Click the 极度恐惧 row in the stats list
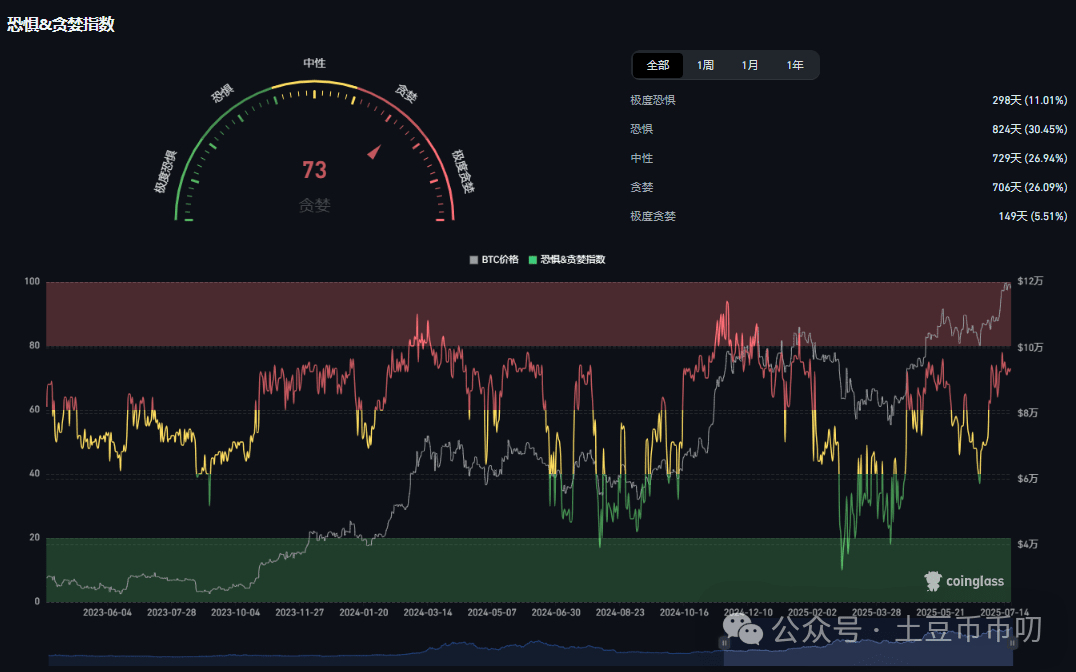1076x672 pixels. (x=849, y=100)
